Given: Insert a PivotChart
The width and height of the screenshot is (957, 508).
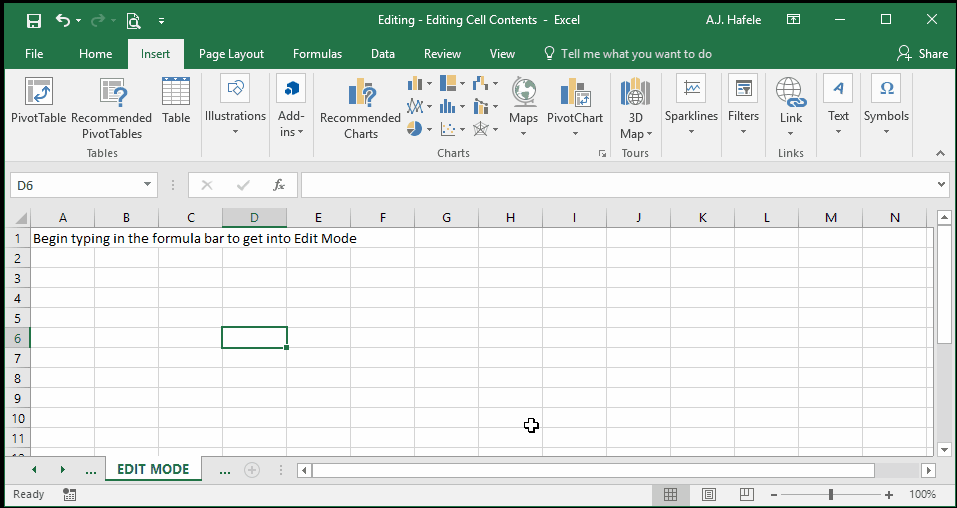Looking at the screenshot, I should tap(575, 107).
